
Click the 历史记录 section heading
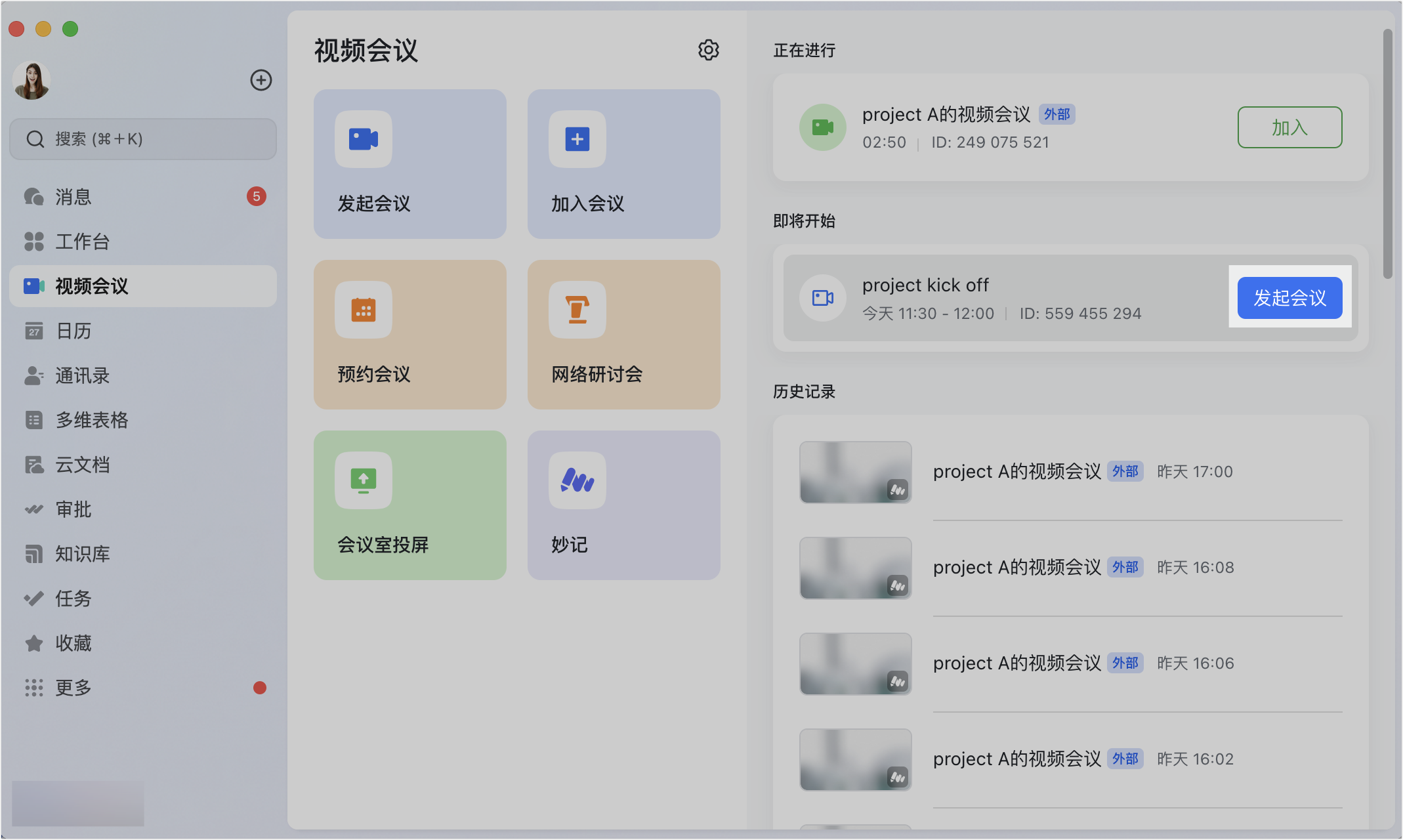(804, 392)
